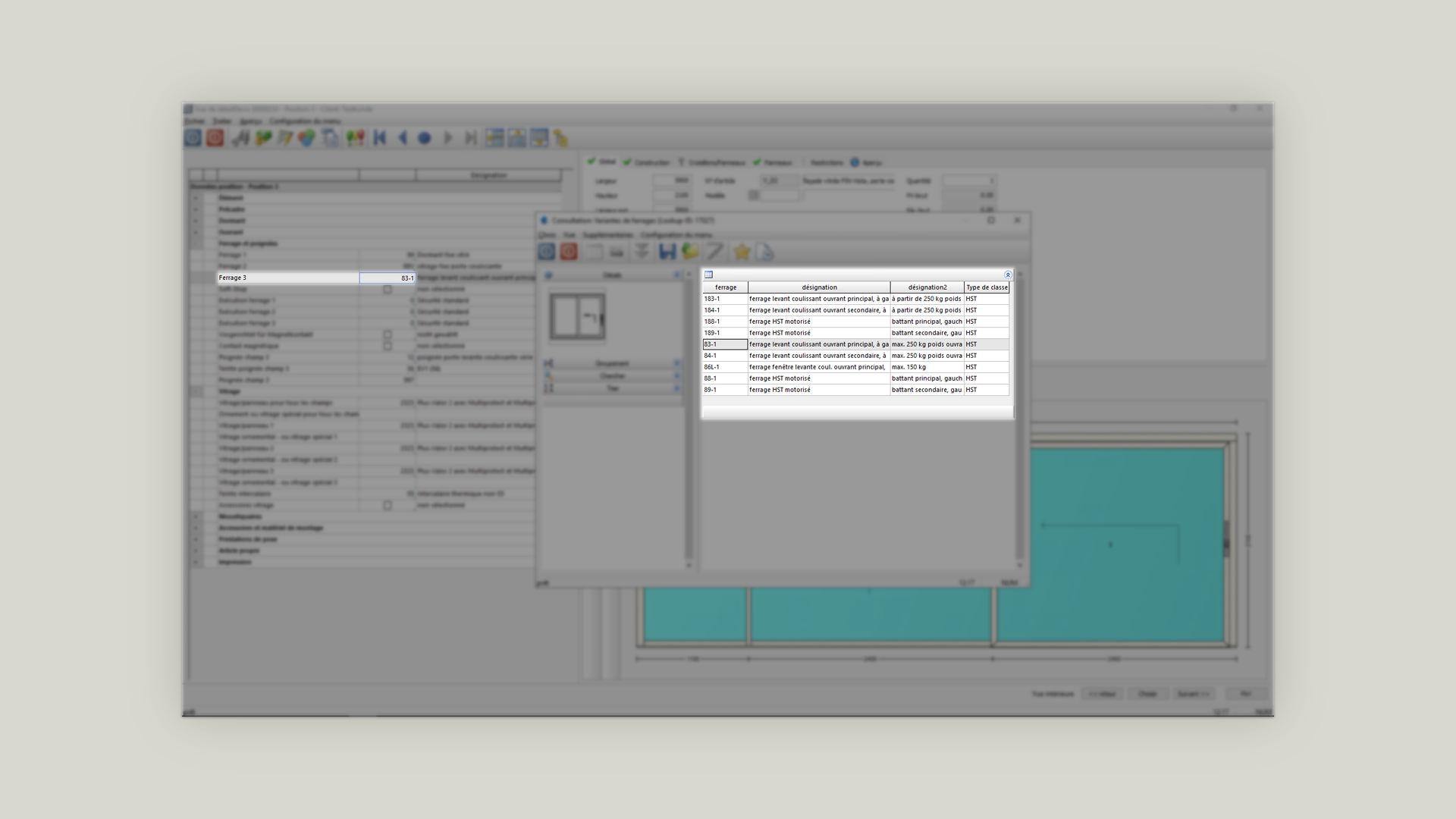
Task: Click the Suivant >> button
Action: pyautogui.click(x=1194, y=694)
